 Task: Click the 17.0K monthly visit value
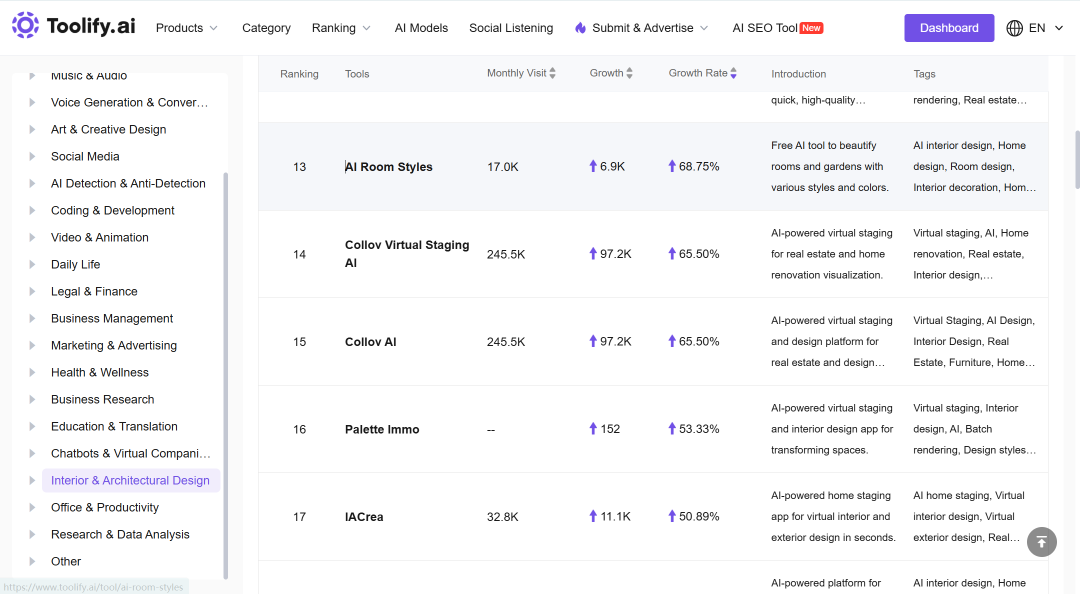(502, 167)
